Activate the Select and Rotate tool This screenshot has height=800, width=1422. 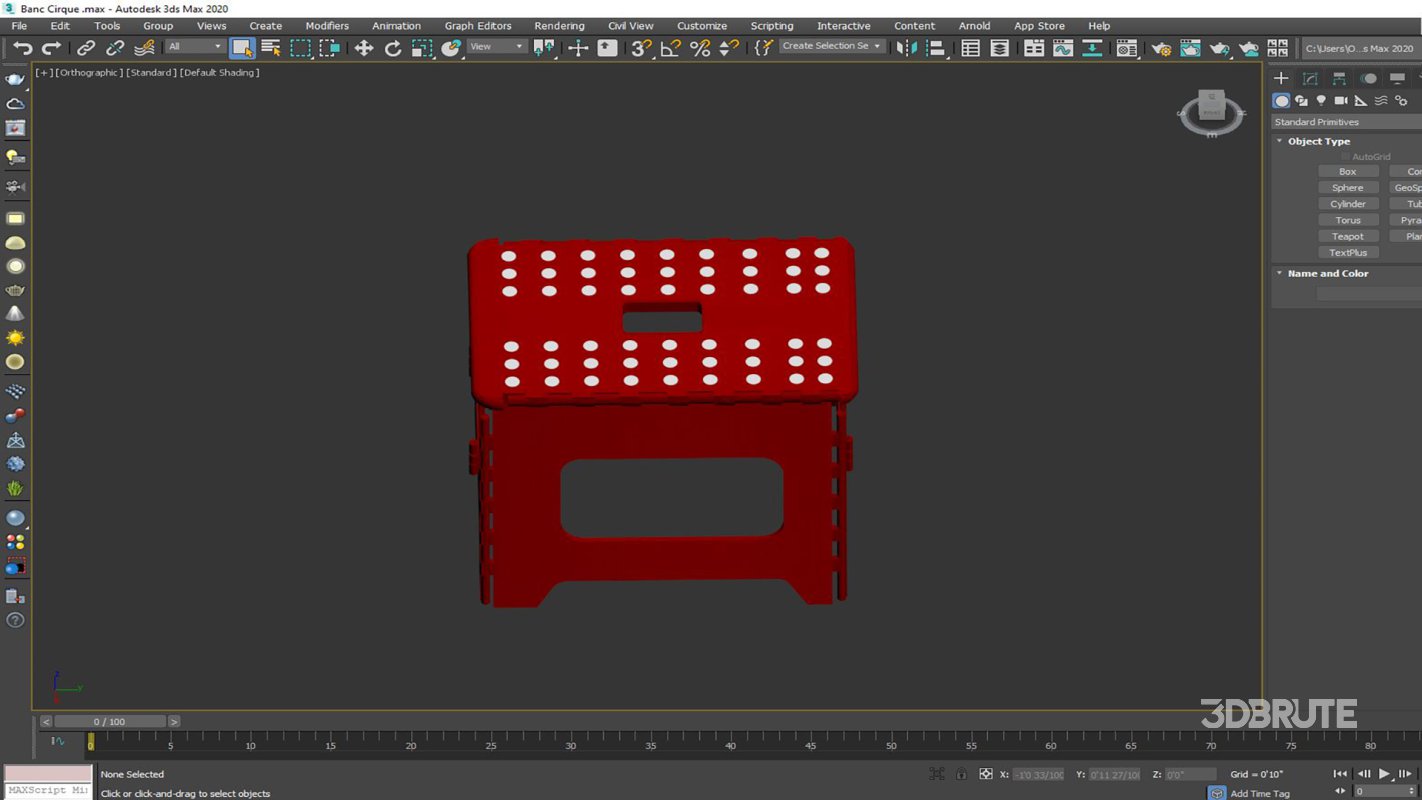(393, 48)
